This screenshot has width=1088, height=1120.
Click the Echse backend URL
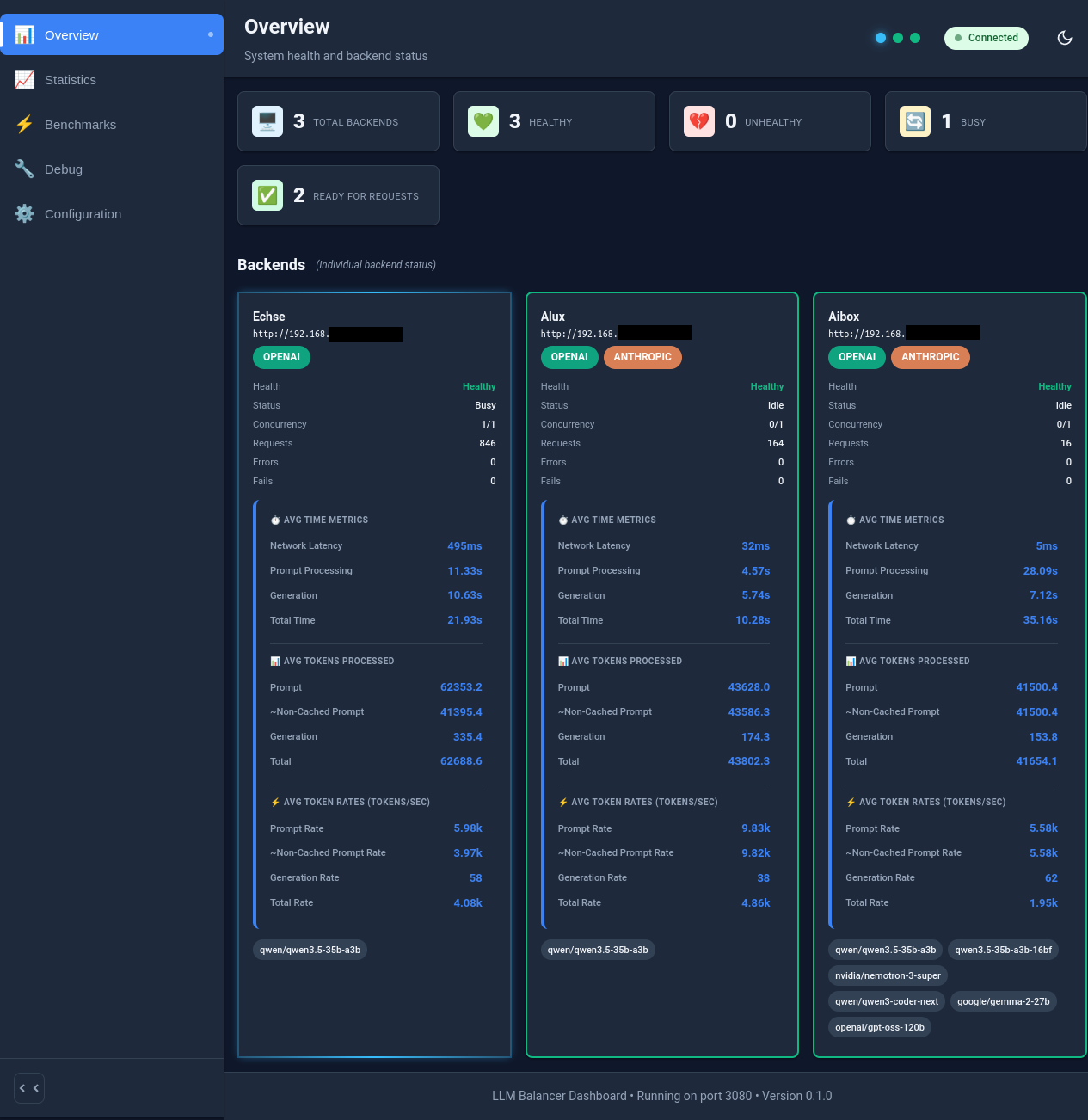pos(328,334)
